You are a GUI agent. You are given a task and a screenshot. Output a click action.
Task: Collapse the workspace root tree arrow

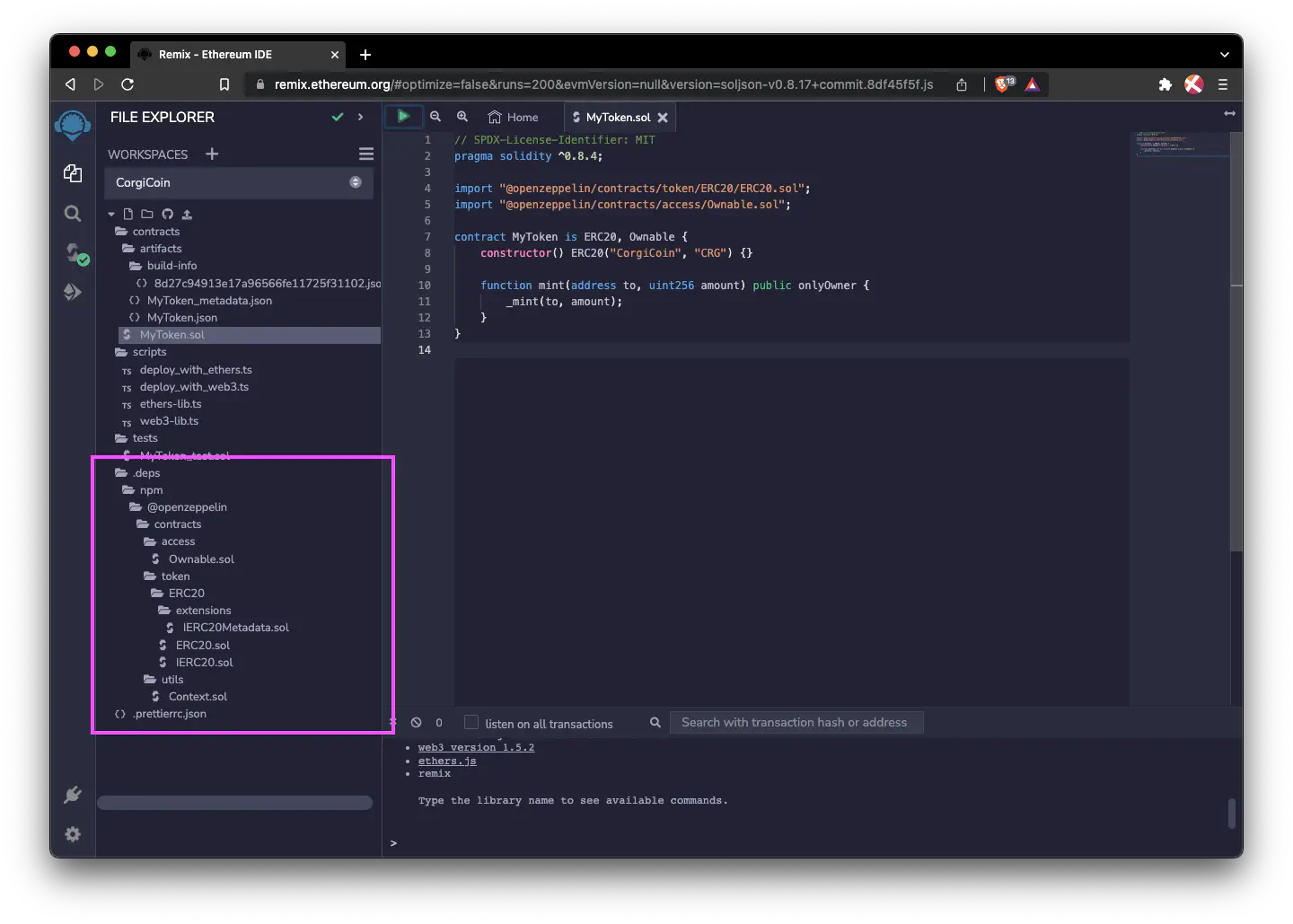pos(111,214)
